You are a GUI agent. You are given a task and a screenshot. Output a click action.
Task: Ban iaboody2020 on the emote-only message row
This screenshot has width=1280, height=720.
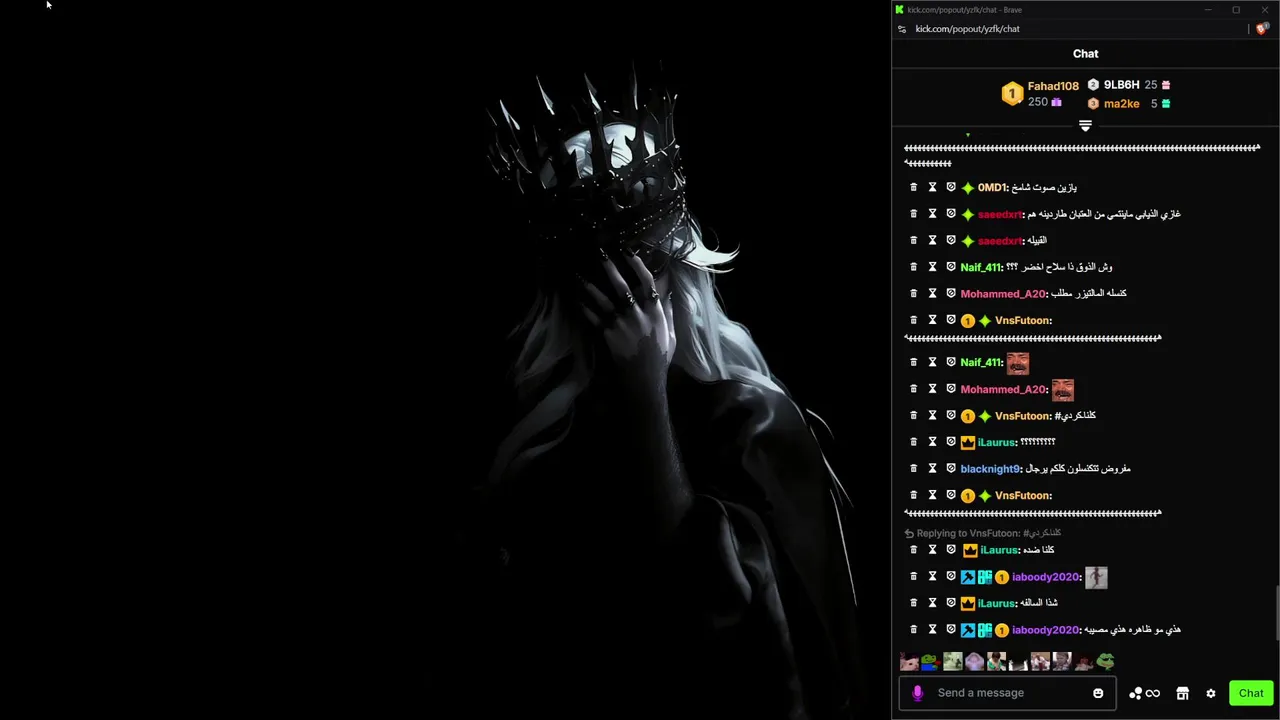[951, 576]
